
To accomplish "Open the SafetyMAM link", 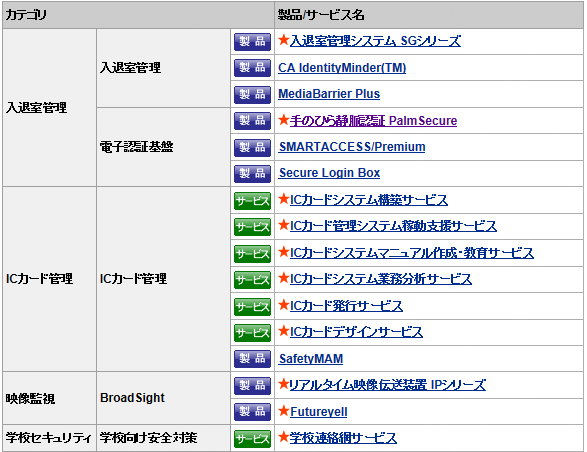I will coord(311,359).
